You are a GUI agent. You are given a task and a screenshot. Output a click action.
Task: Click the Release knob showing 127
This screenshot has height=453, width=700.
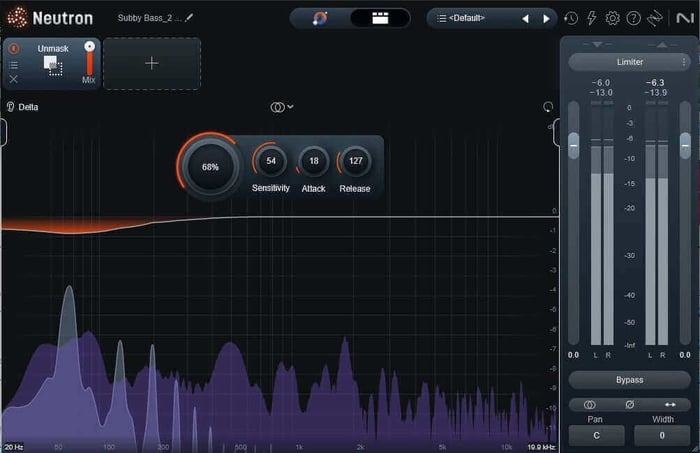pyautogui.click(x=355, y=161)
